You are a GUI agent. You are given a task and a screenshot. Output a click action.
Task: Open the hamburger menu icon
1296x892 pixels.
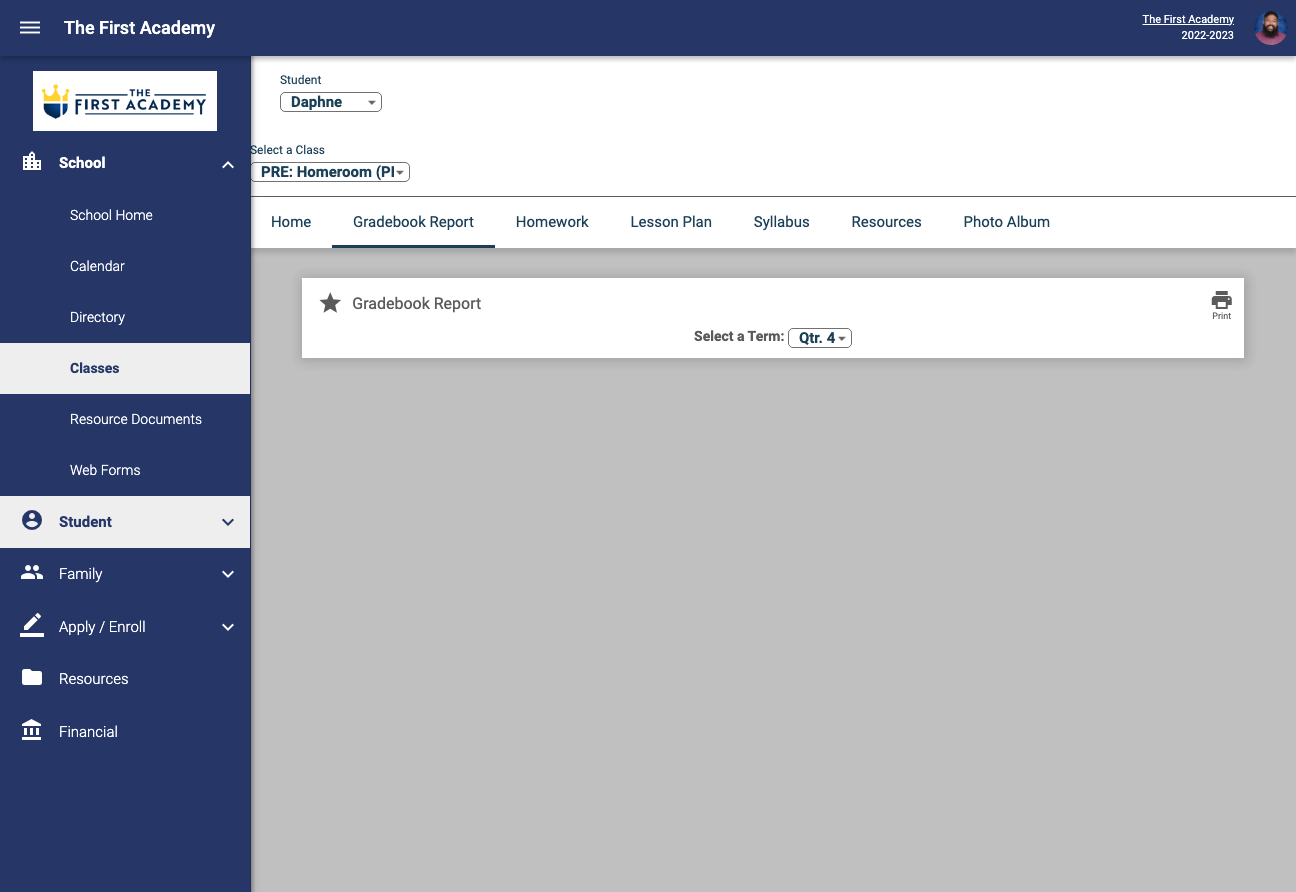click(30, 28)
